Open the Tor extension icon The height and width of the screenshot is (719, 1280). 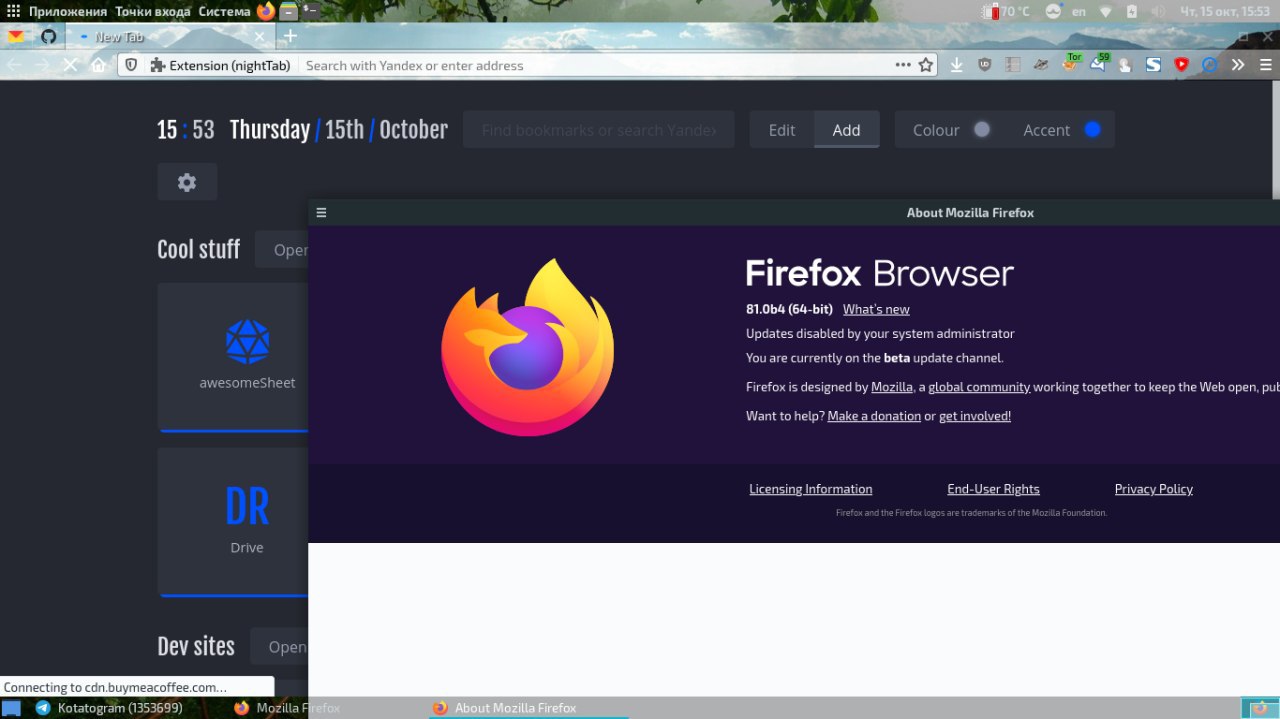1070,64
